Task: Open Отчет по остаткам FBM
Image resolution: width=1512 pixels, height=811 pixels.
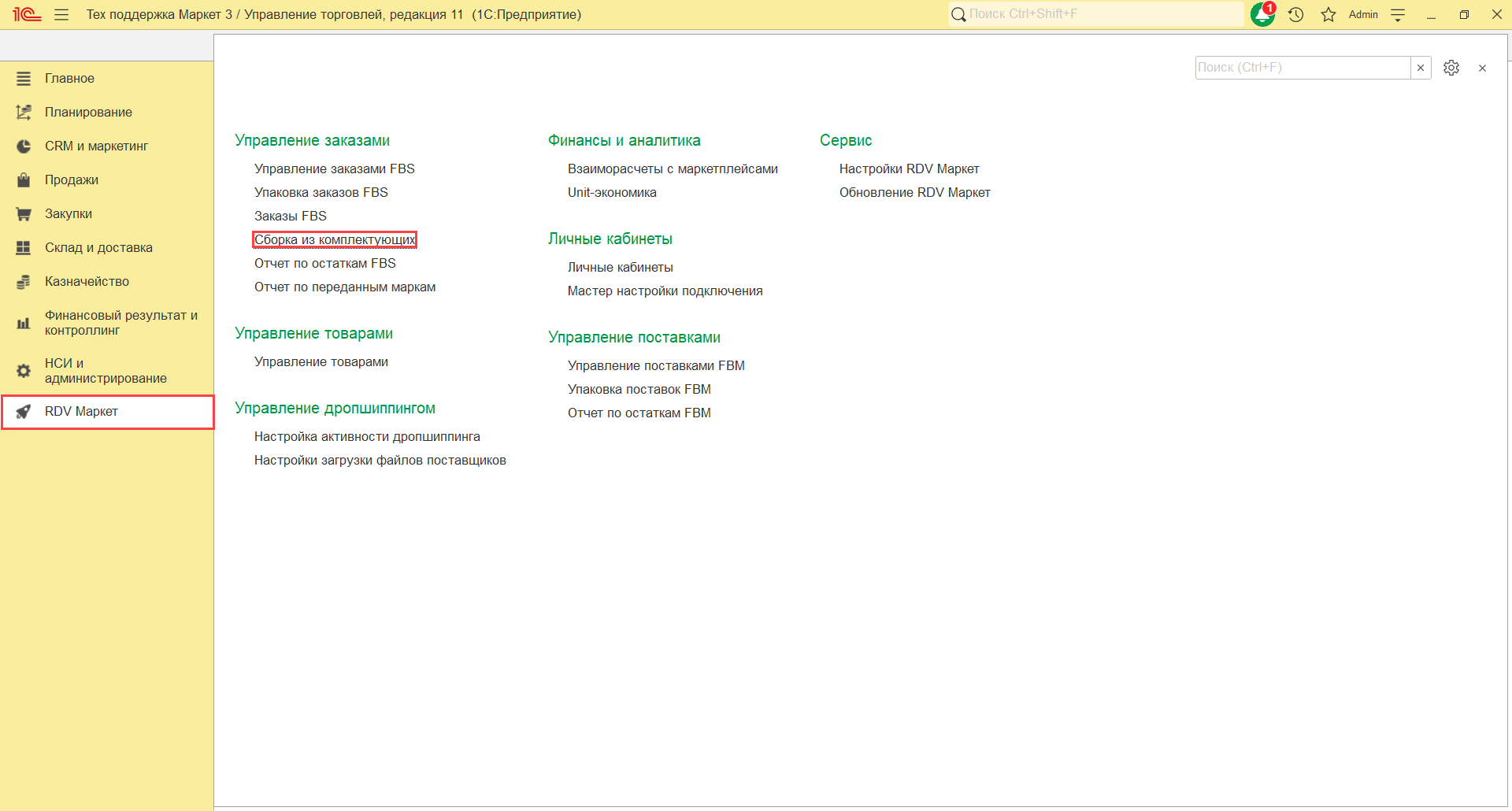Action: pyautogui.click(x=639, y=413)
